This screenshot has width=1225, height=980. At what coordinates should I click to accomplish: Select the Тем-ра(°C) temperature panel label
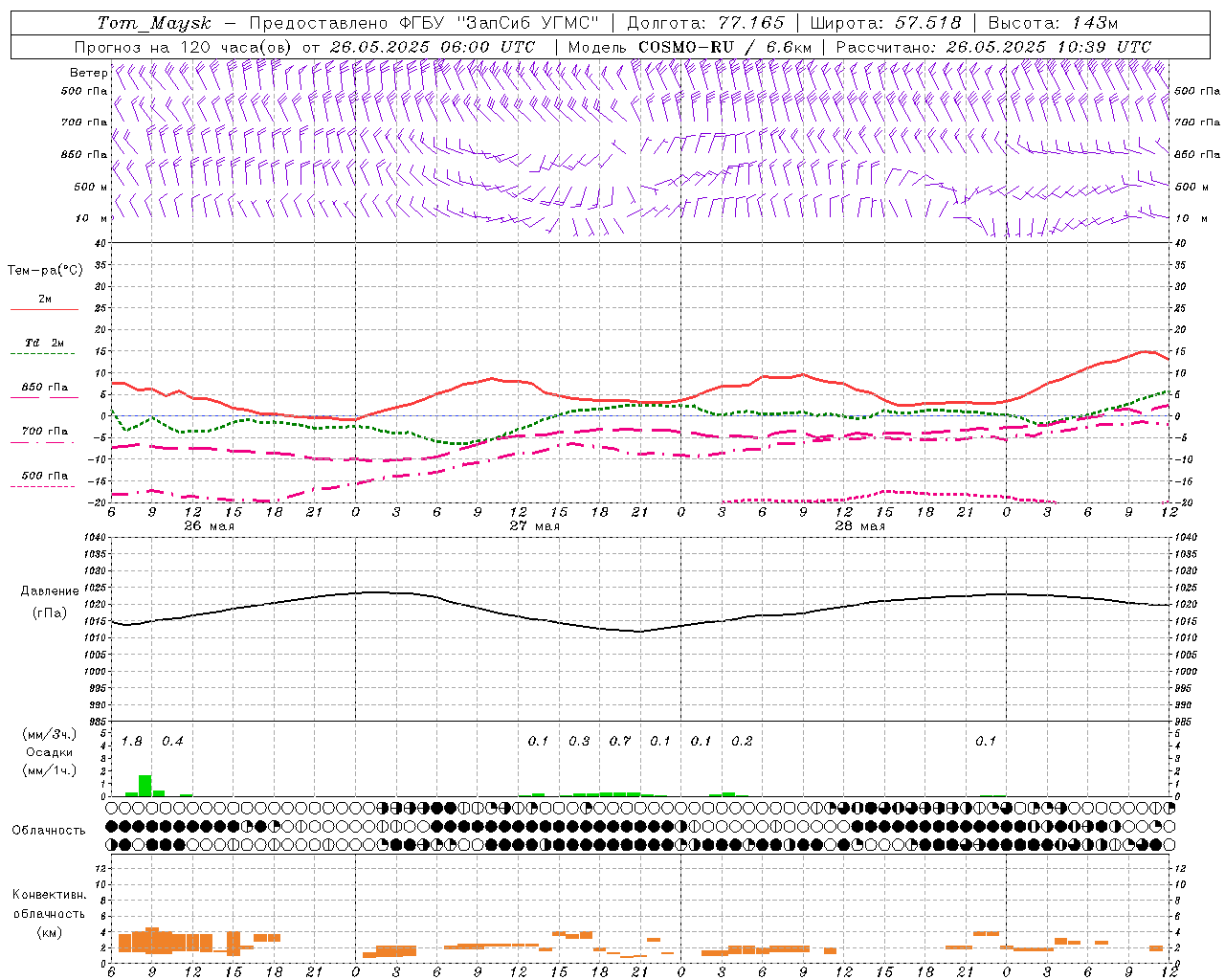click(x=45, y=271)
